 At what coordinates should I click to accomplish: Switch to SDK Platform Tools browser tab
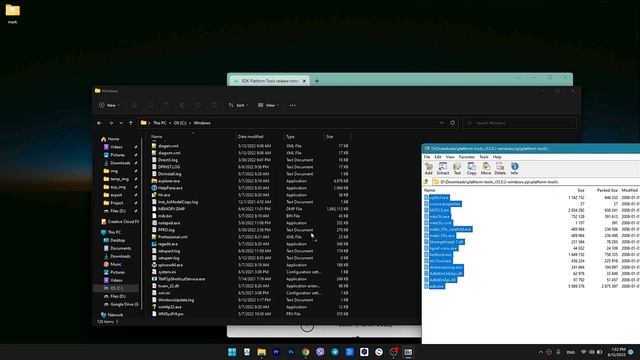click(269, 81)
